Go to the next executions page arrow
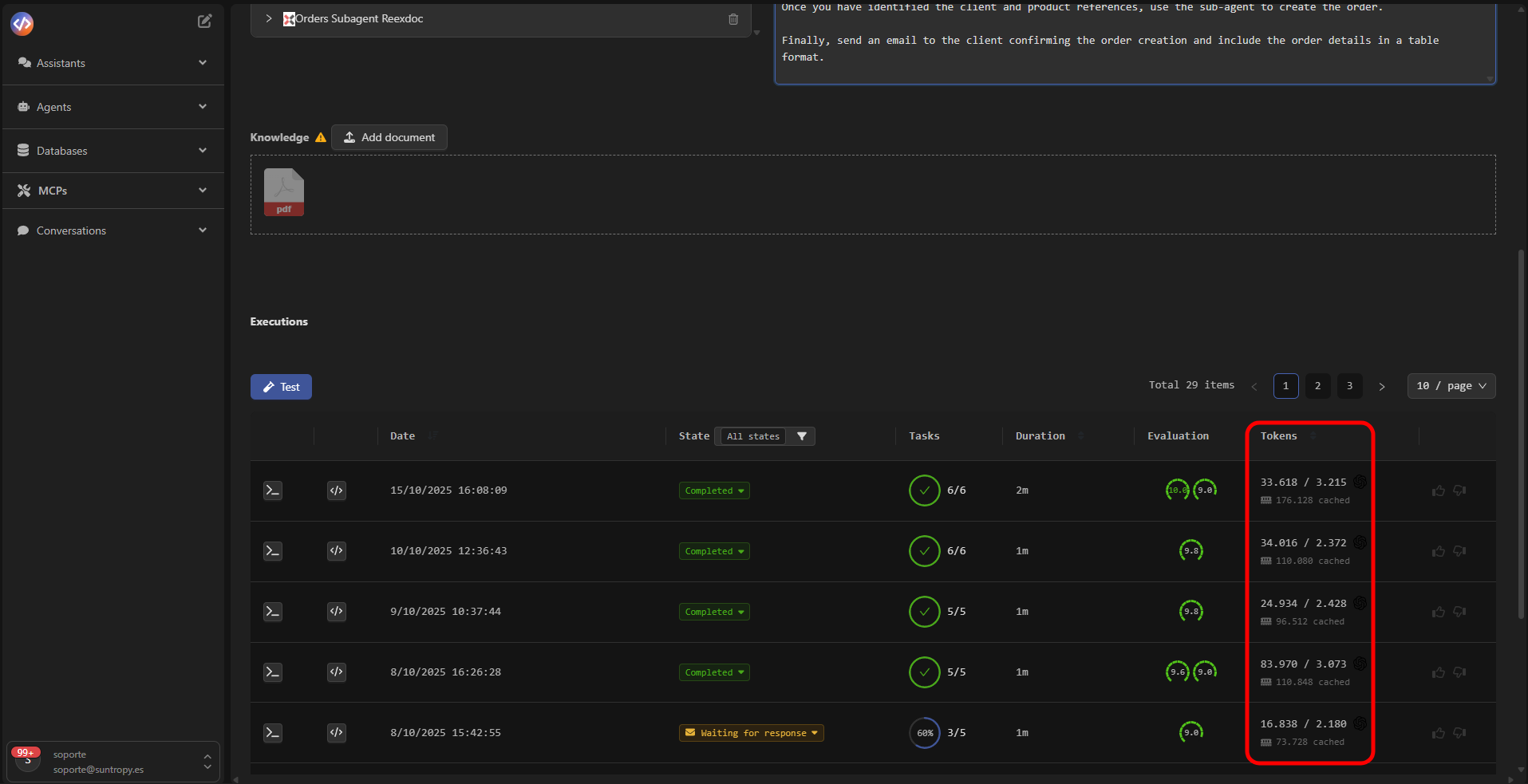 click(x=1382, y=386)
